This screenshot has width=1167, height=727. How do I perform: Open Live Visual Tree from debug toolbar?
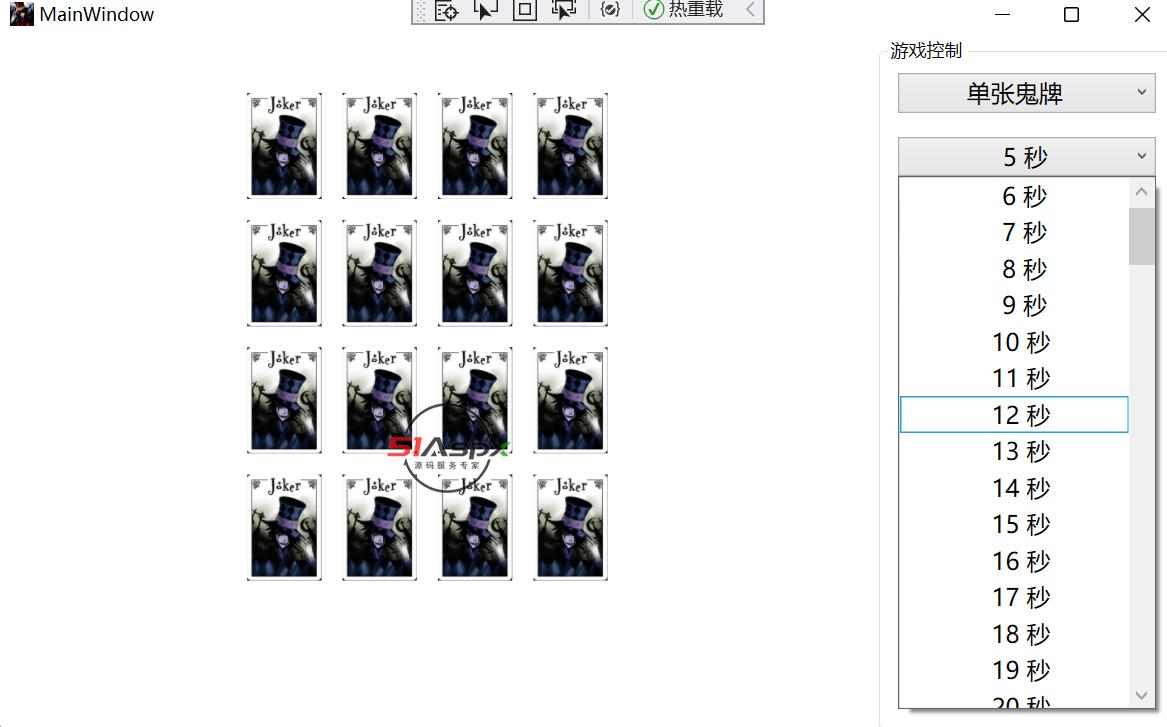(x=447, y=10)
